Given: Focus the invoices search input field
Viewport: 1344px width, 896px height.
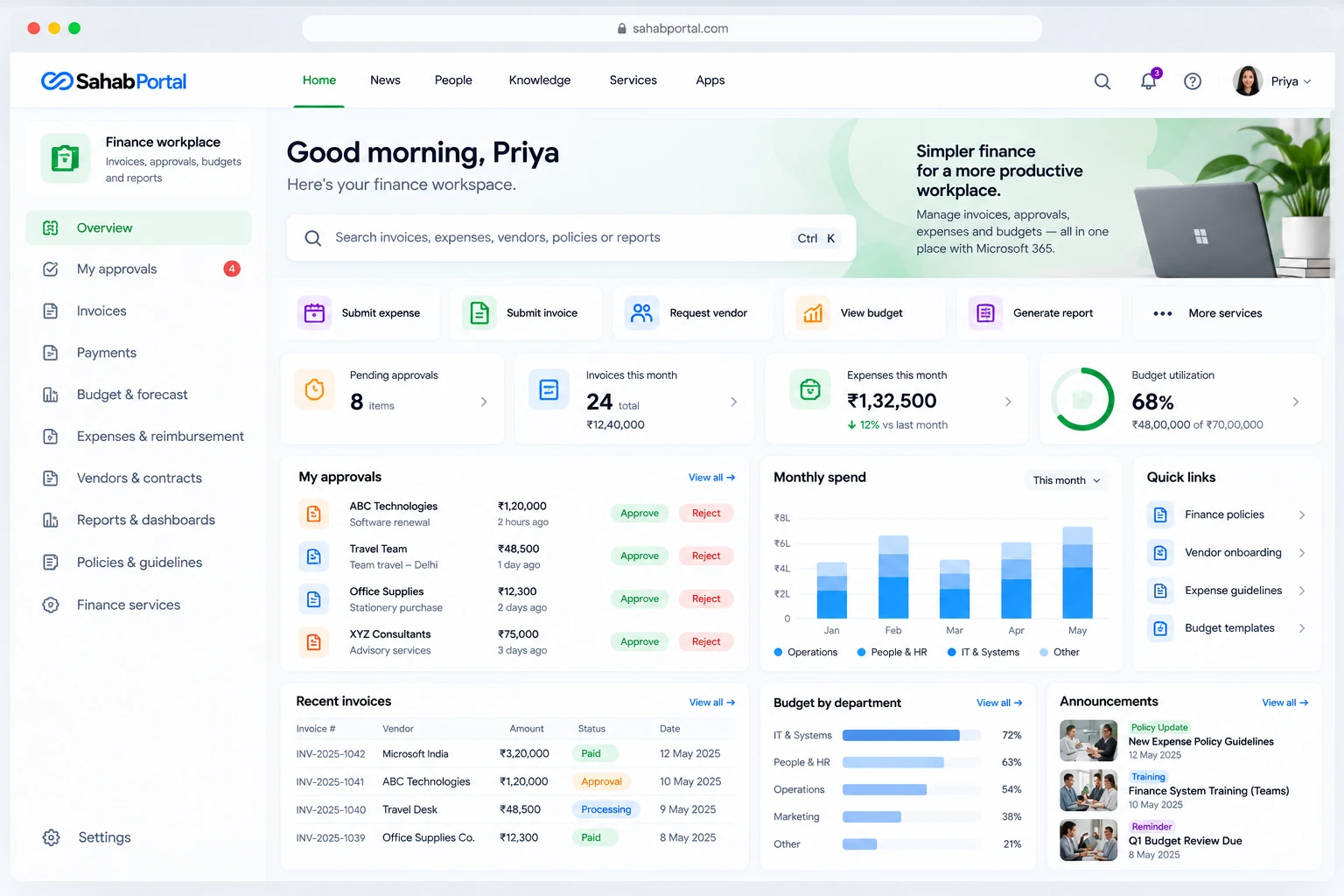Looking at the screenshot, I should pos(571,238).
